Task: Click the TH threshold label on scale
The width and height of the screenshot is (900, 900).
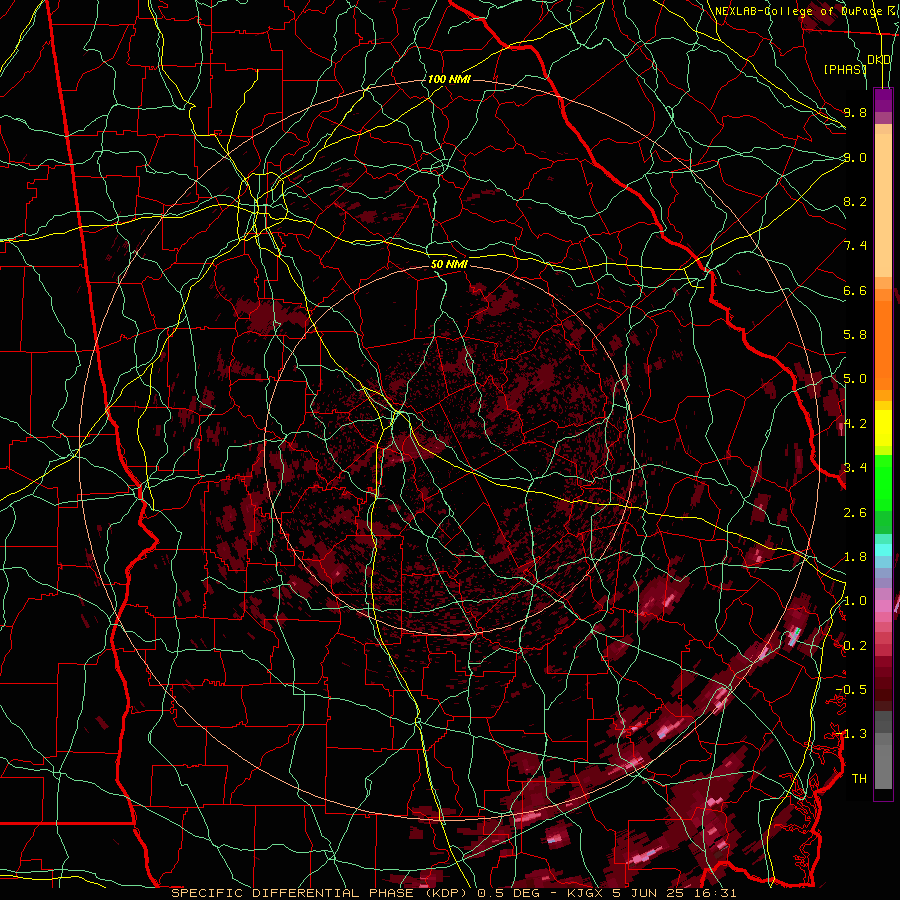Action: click(x=859, y=779)
